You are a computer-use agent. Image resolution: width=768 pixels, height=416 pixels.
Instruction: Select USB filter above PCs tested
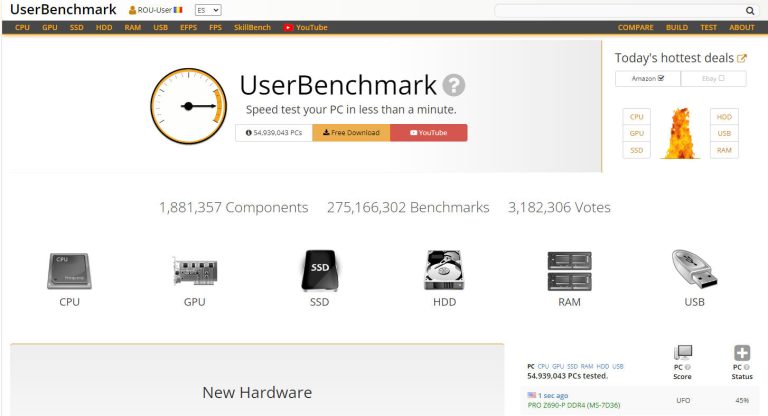618,366
